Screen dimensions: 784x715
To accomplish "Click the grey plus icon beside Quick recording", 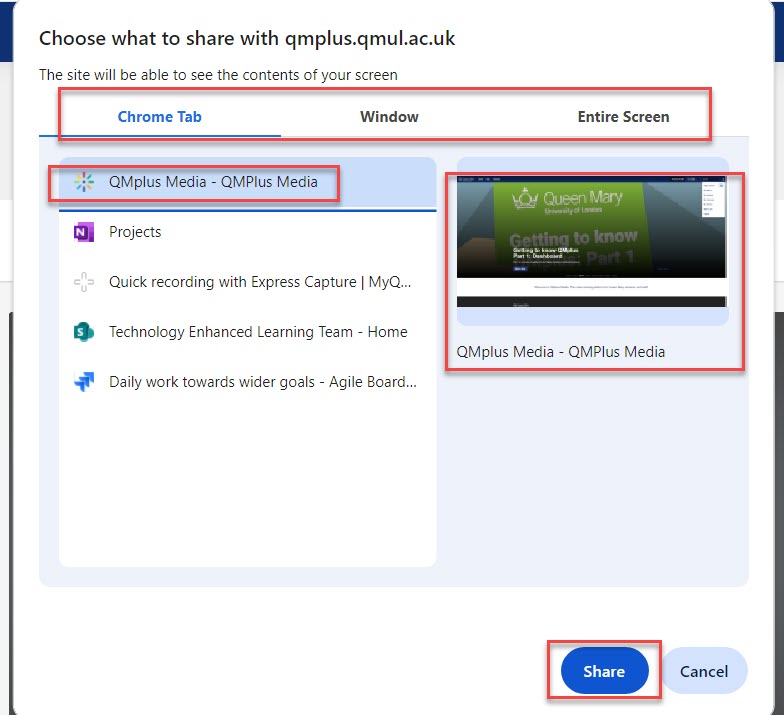I will [x=84, y=282].
